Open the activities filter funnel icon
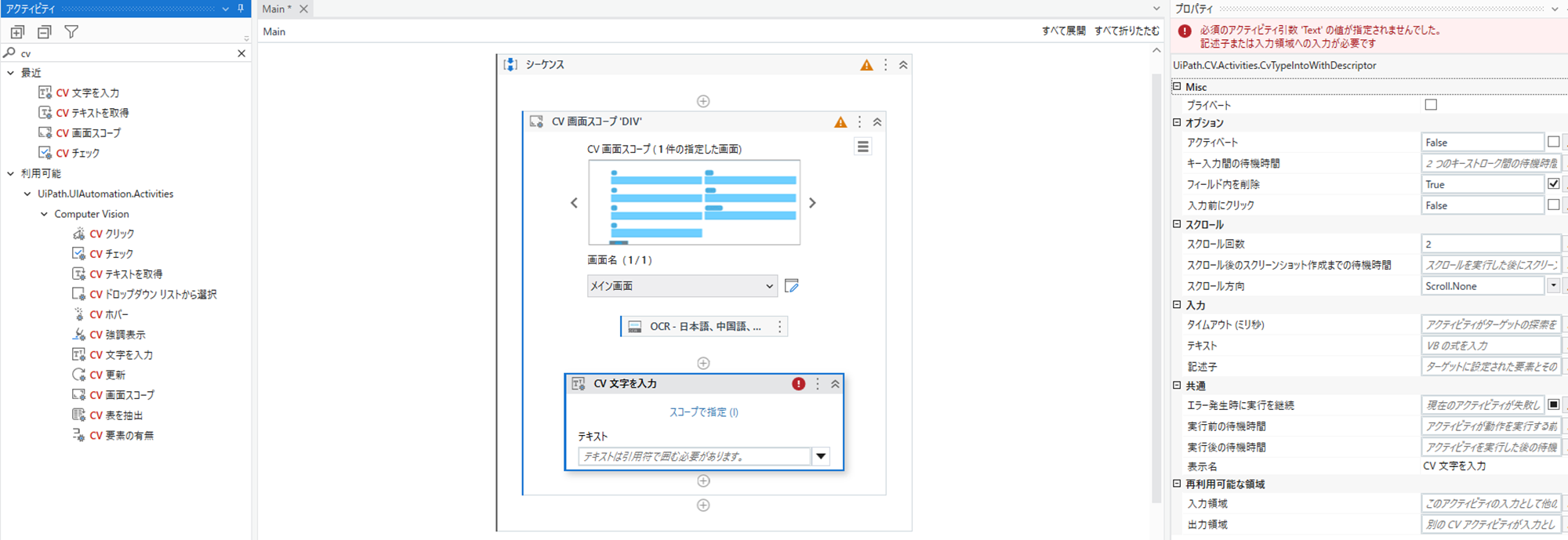The image size is (1568, 540). click(71, 32)
